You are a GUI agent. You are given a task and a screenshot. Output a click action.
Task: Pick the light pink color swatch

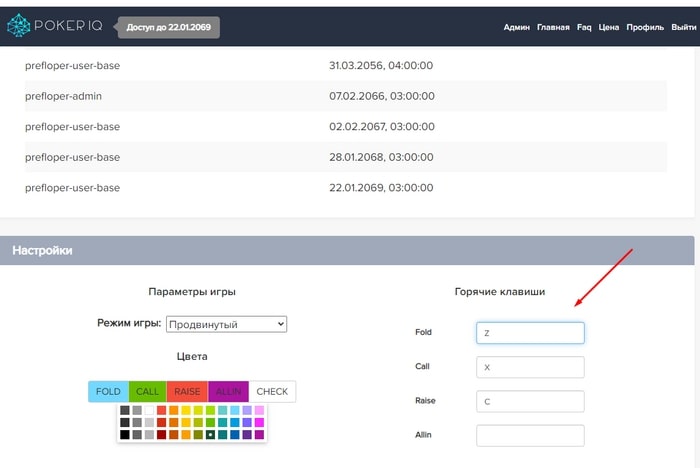pyautogui.click(x=259, y=410)
